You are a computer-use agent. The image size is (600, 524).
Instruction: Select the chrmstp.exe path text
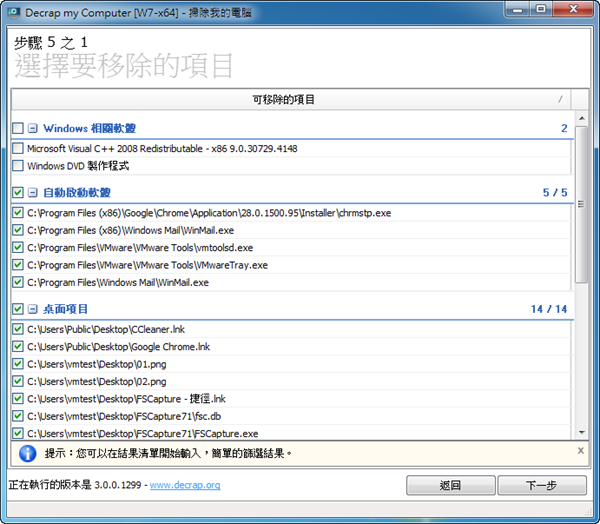click(x=209, y=213)
